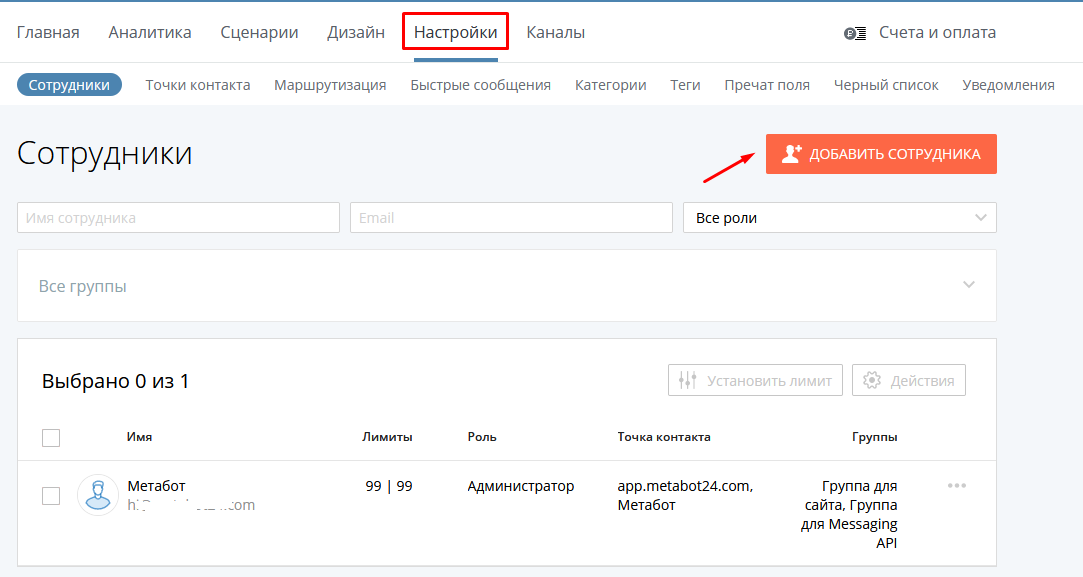Click the ruble billing icon beside Счета и оплата
The width and height of the screenshot is (1083, 577).
pyautogui.click(x=855, y=33)
